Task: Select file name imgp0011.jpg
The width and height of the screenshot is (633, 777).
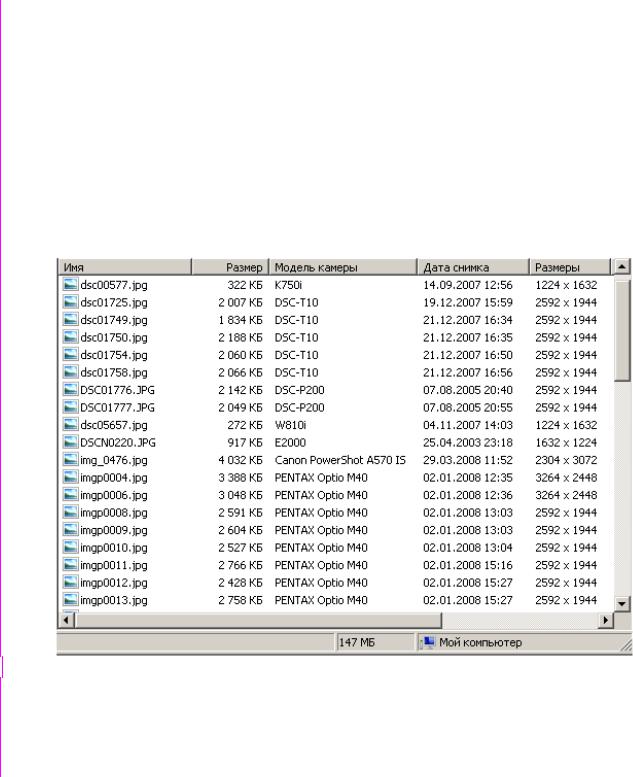Action: [114, 565]
